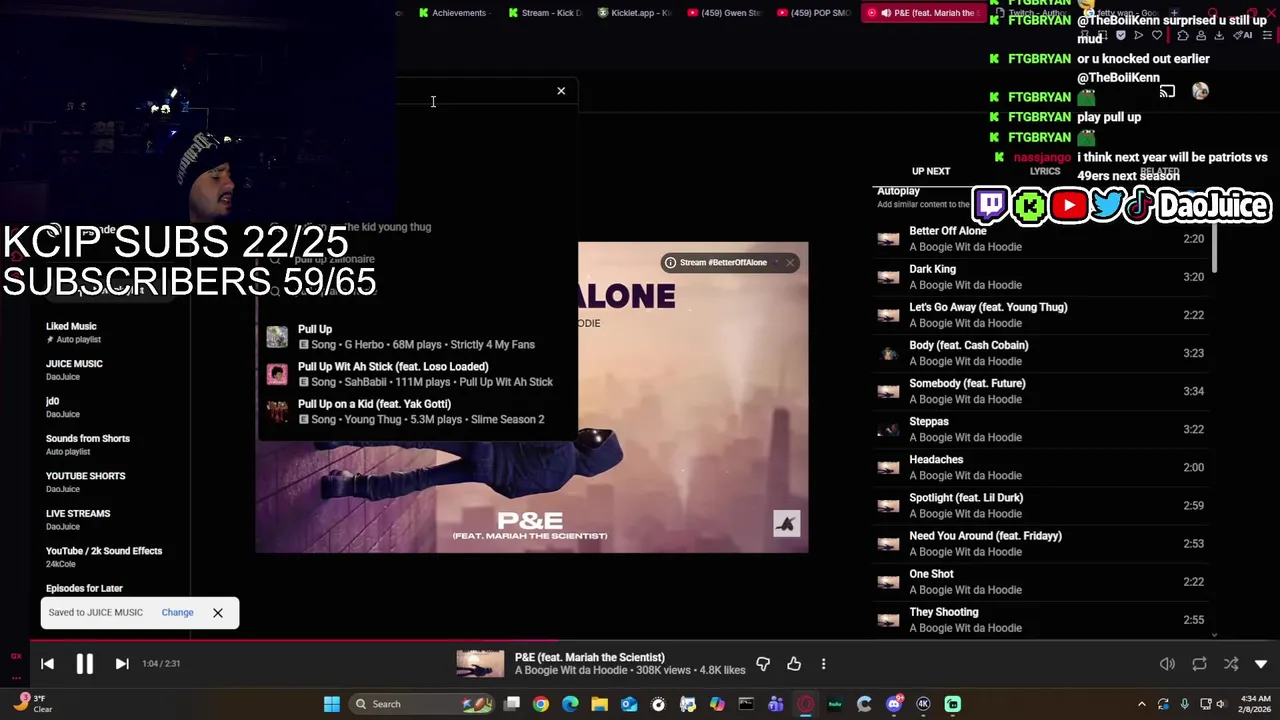The image size is (1280, 720).
Task: Open Outlook from the taskbar
Action: pos(629,704)
